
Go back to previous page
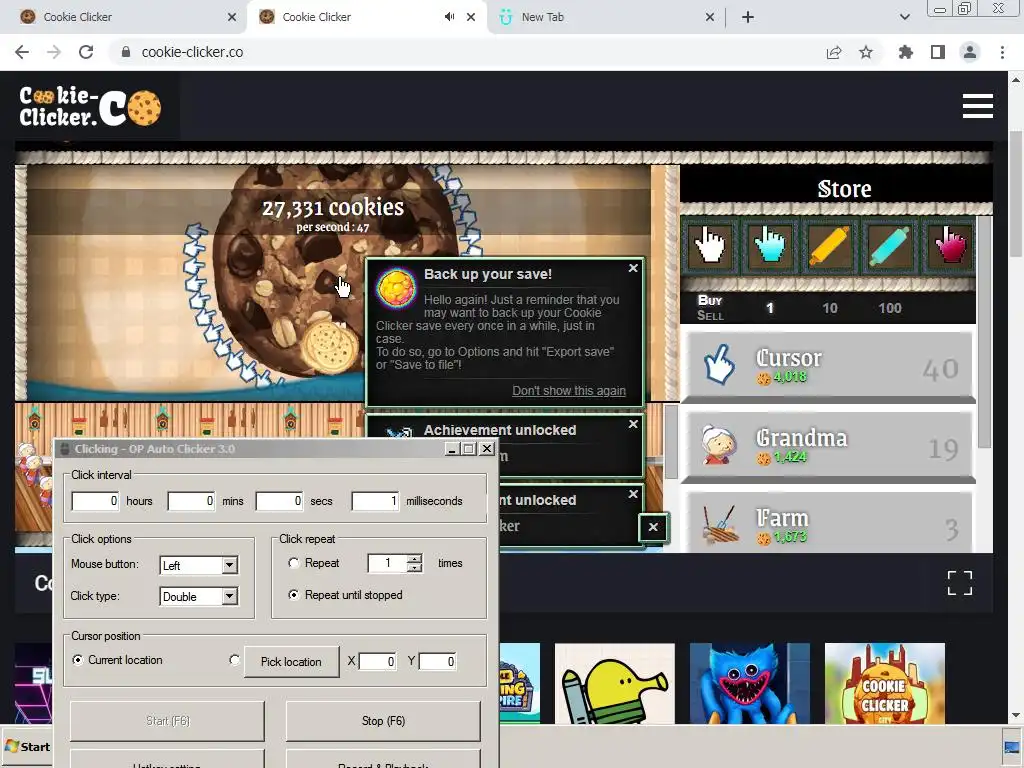pos(22,52)
